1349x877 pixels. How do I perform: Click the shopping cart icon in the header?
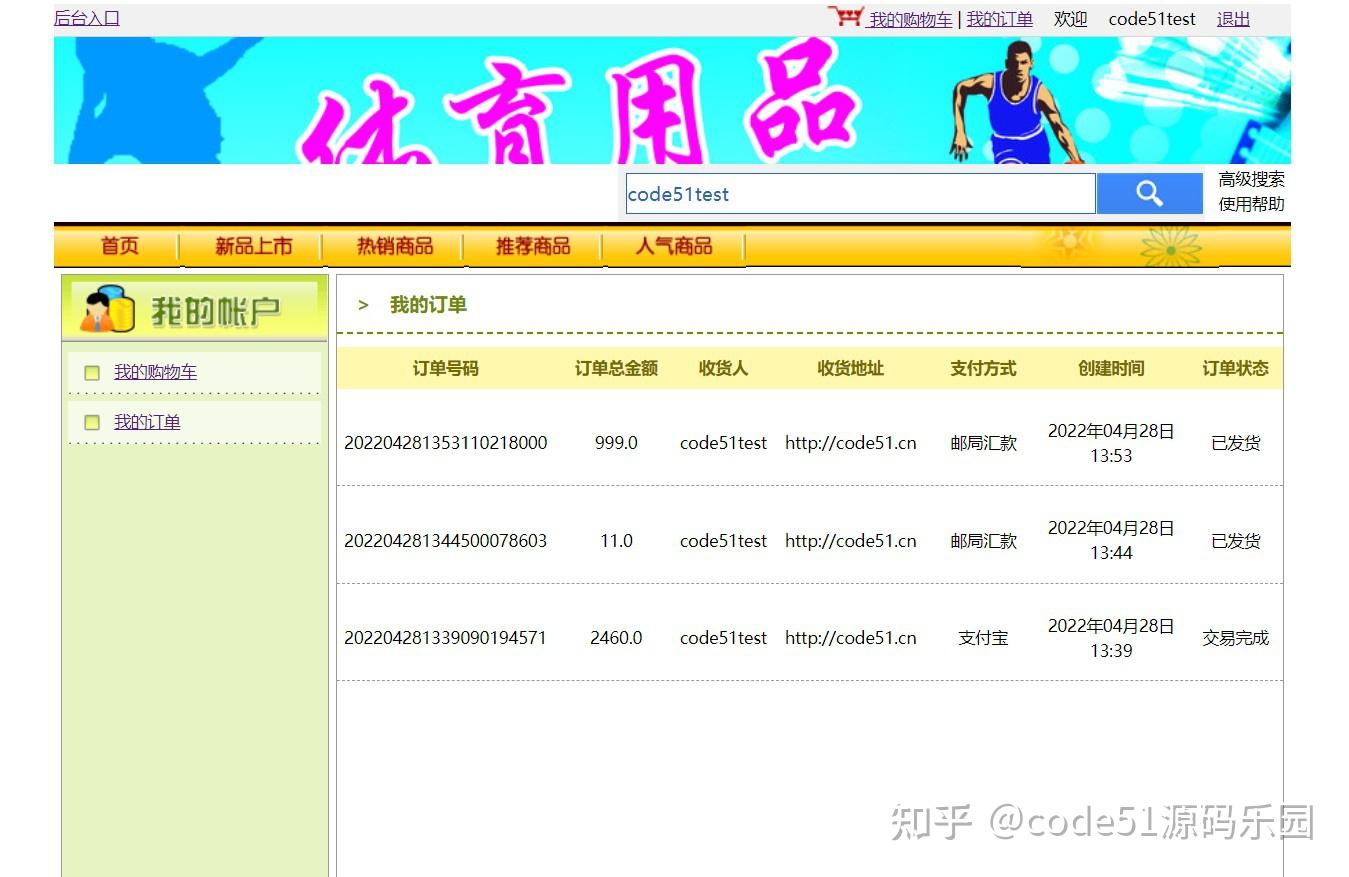[x=846, y=16]
